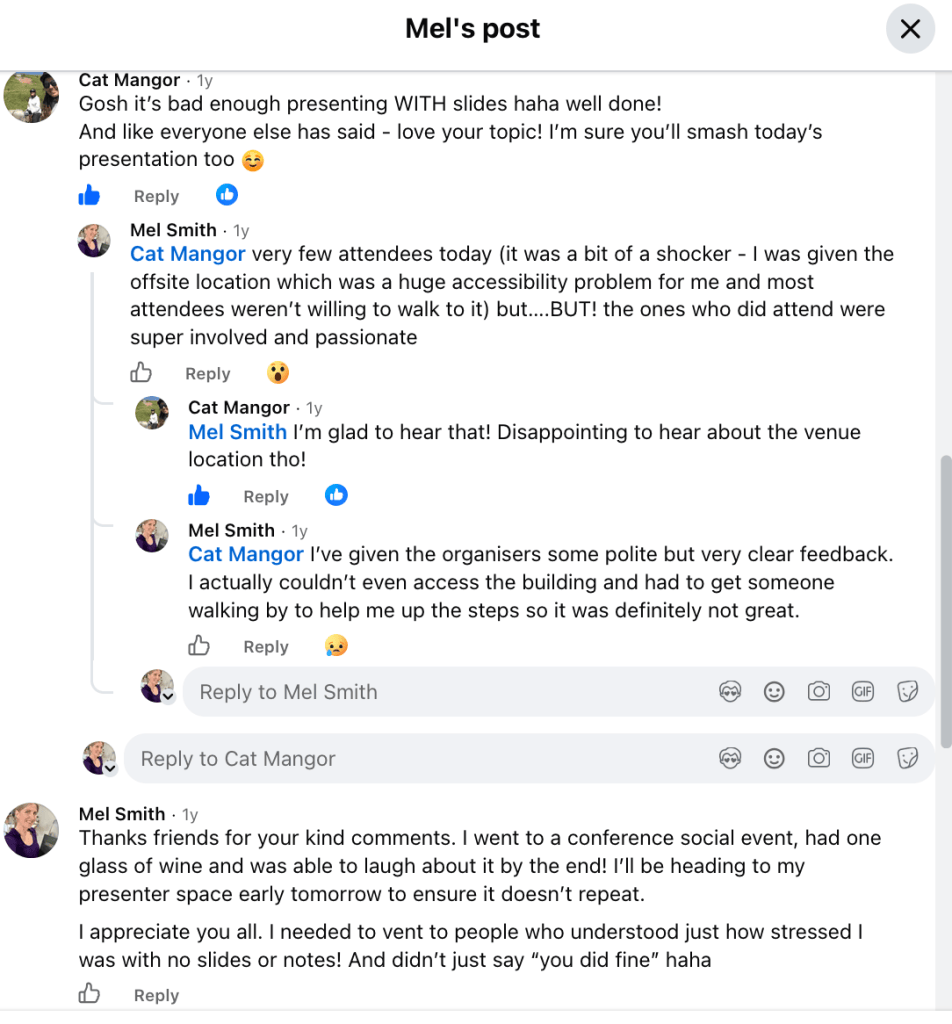Insert GIF in Reply to Mel Smith box

(863, 692)
